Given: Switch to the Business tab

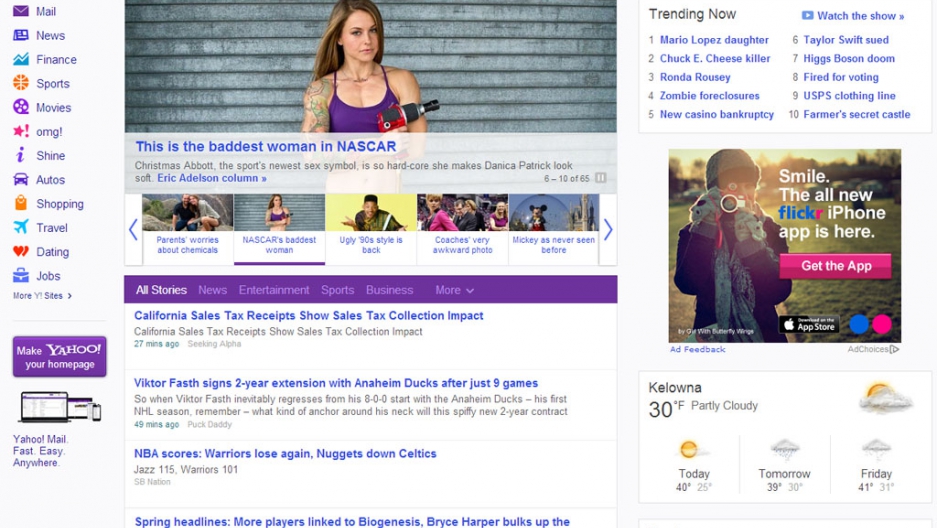Looking at the screenshot, I should pos(389,290).
